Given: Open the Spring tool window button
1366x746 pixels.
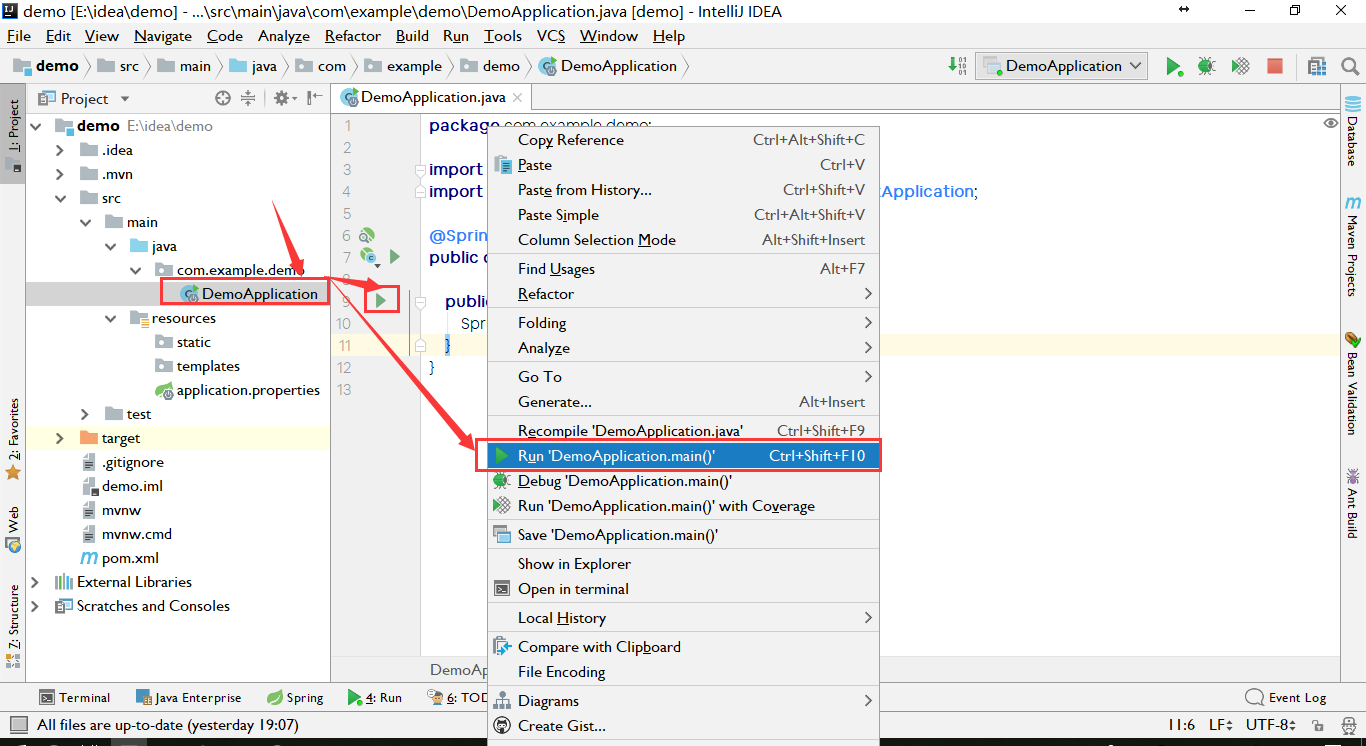Looking at the screenshot, I should click(x=294, y=697).
